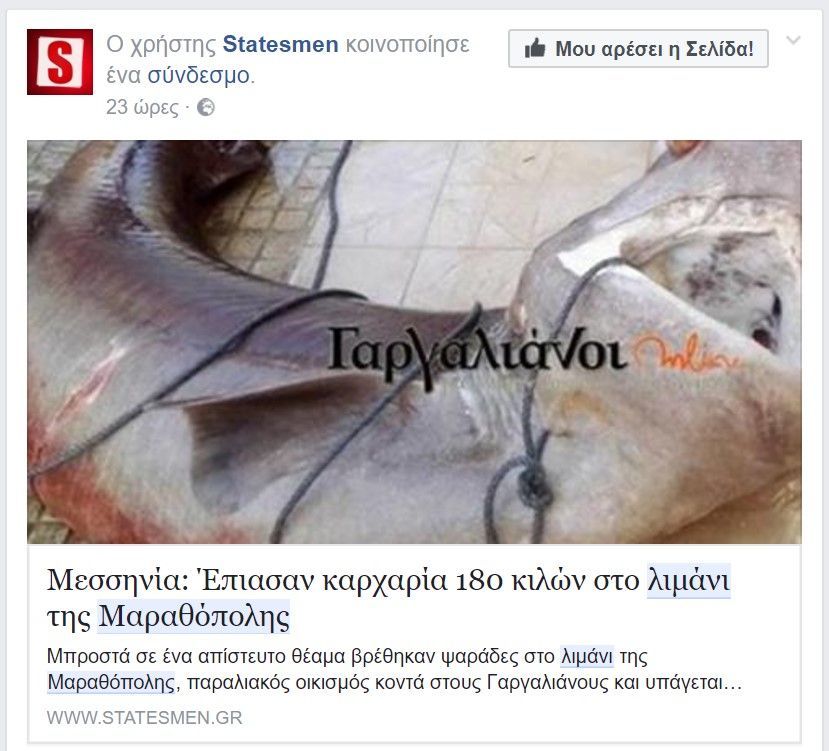829x751 pixels.
Task: Click highlighted λιμάνι in the description text
Action: (587, 656)
